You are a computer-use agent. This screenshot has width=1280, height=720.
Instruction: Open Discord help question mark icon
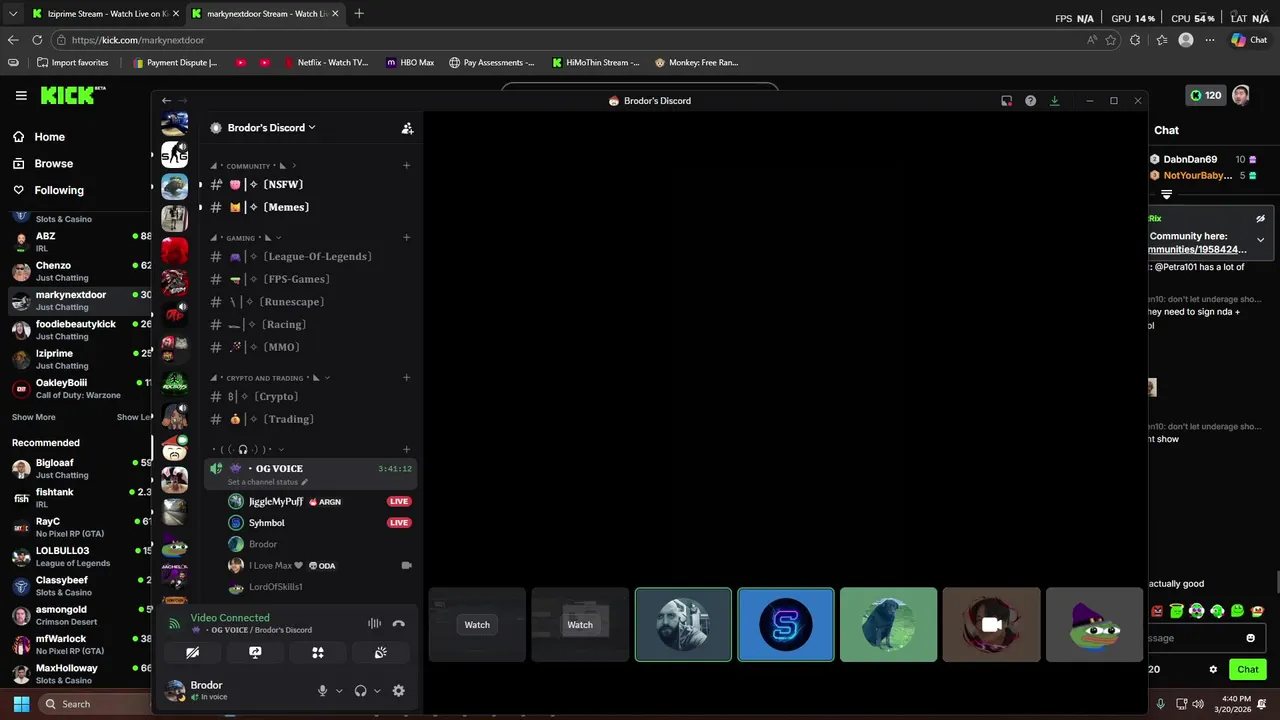point(1030,101)
